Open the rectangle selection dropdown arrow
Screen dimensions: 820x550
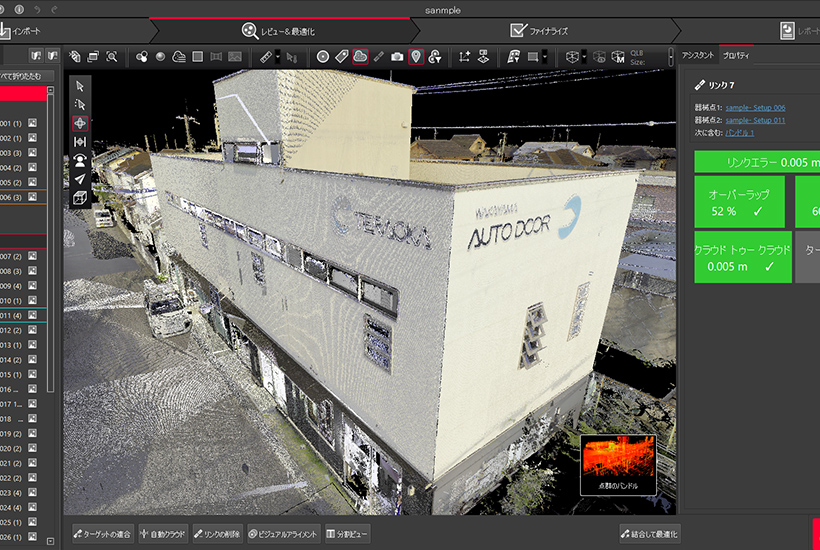pyautogui.click(x=545, y=56)
